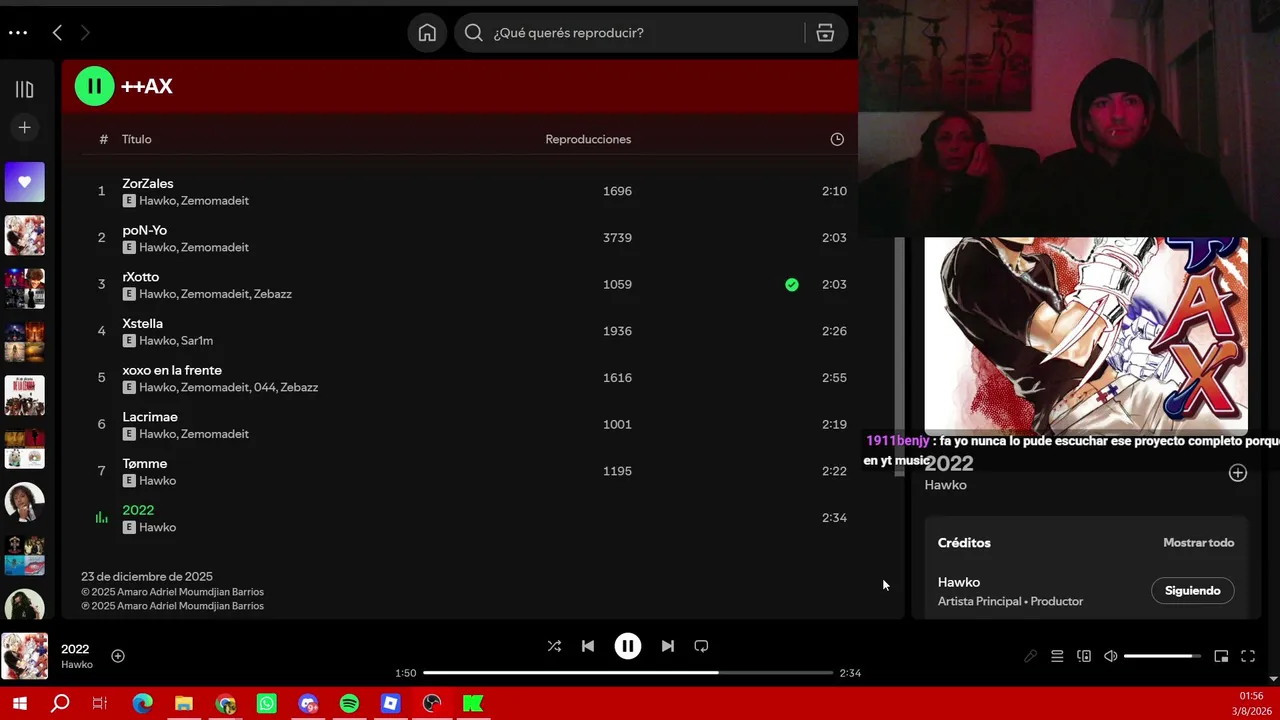Add 2022 to library from the side panel
This screenshot has height=720, width=1280.
(x=1238, y=473)
